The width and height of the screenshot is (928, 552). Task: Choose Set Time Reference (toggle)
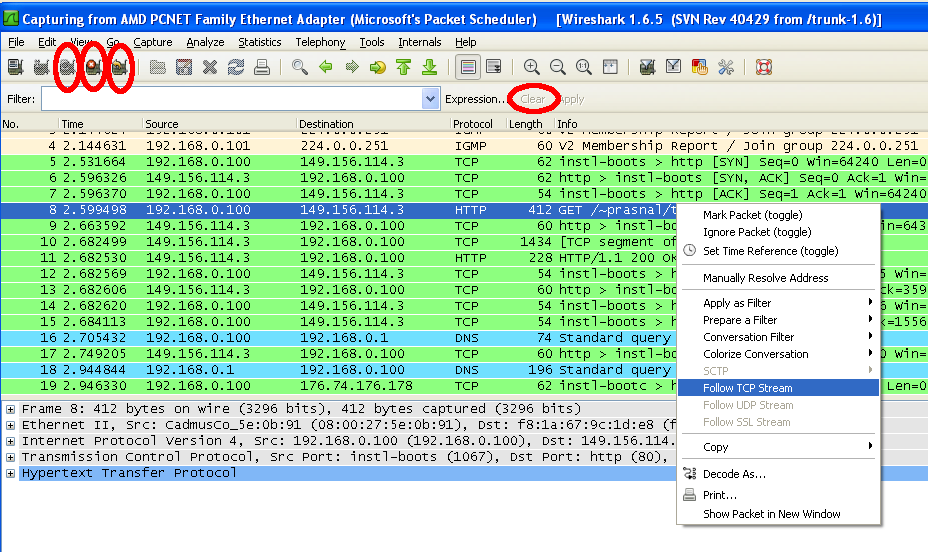[778, 251]
